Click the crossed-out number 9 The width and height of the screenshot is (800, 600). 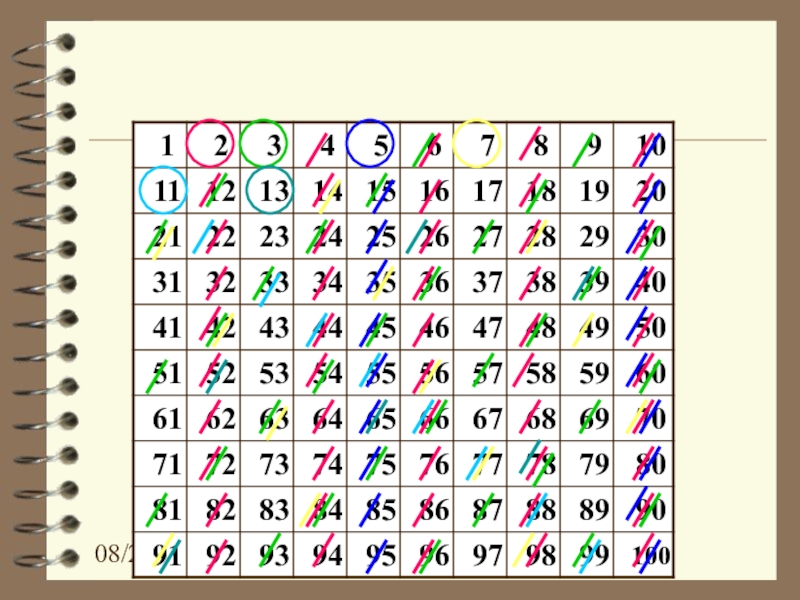[587, 145]
